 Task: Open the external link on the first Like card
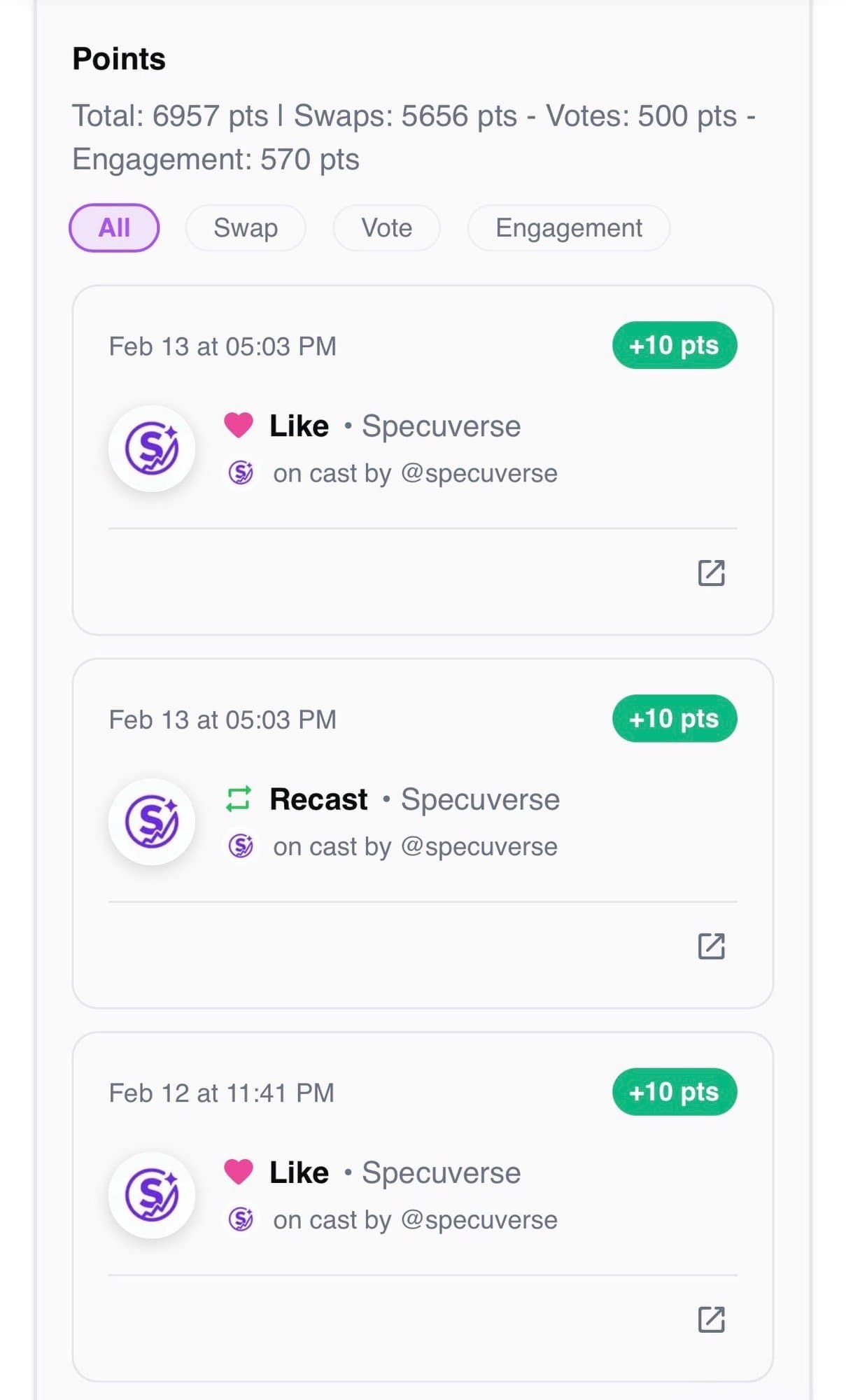click(712, 573)
